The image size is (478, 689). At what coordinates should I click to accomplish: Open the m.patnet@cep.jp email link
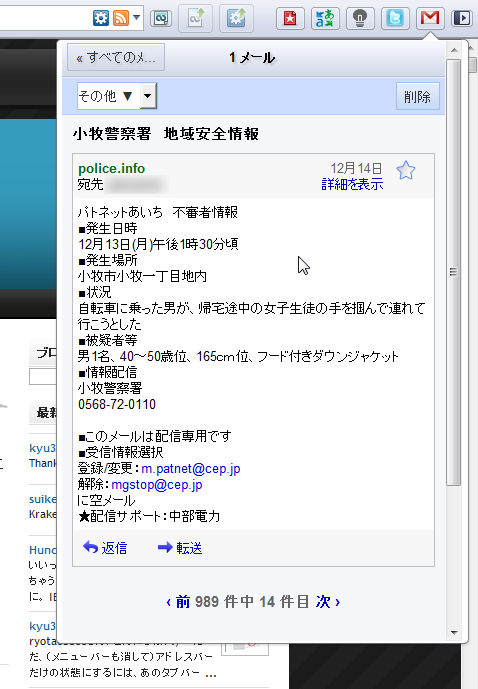(191, 469)
